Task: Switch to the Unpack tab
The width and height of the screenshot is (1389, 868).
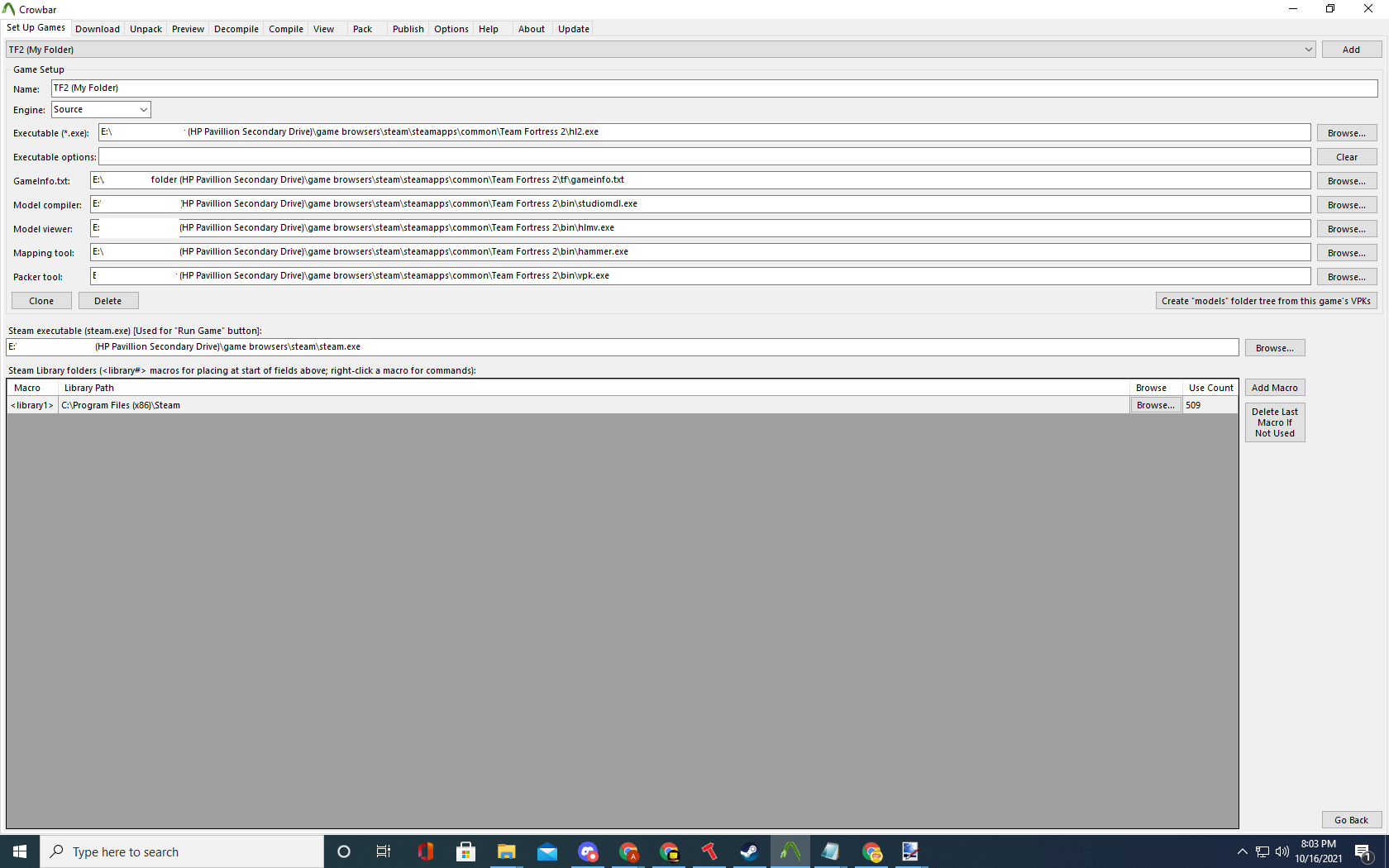Action: [x=146, y=29]
